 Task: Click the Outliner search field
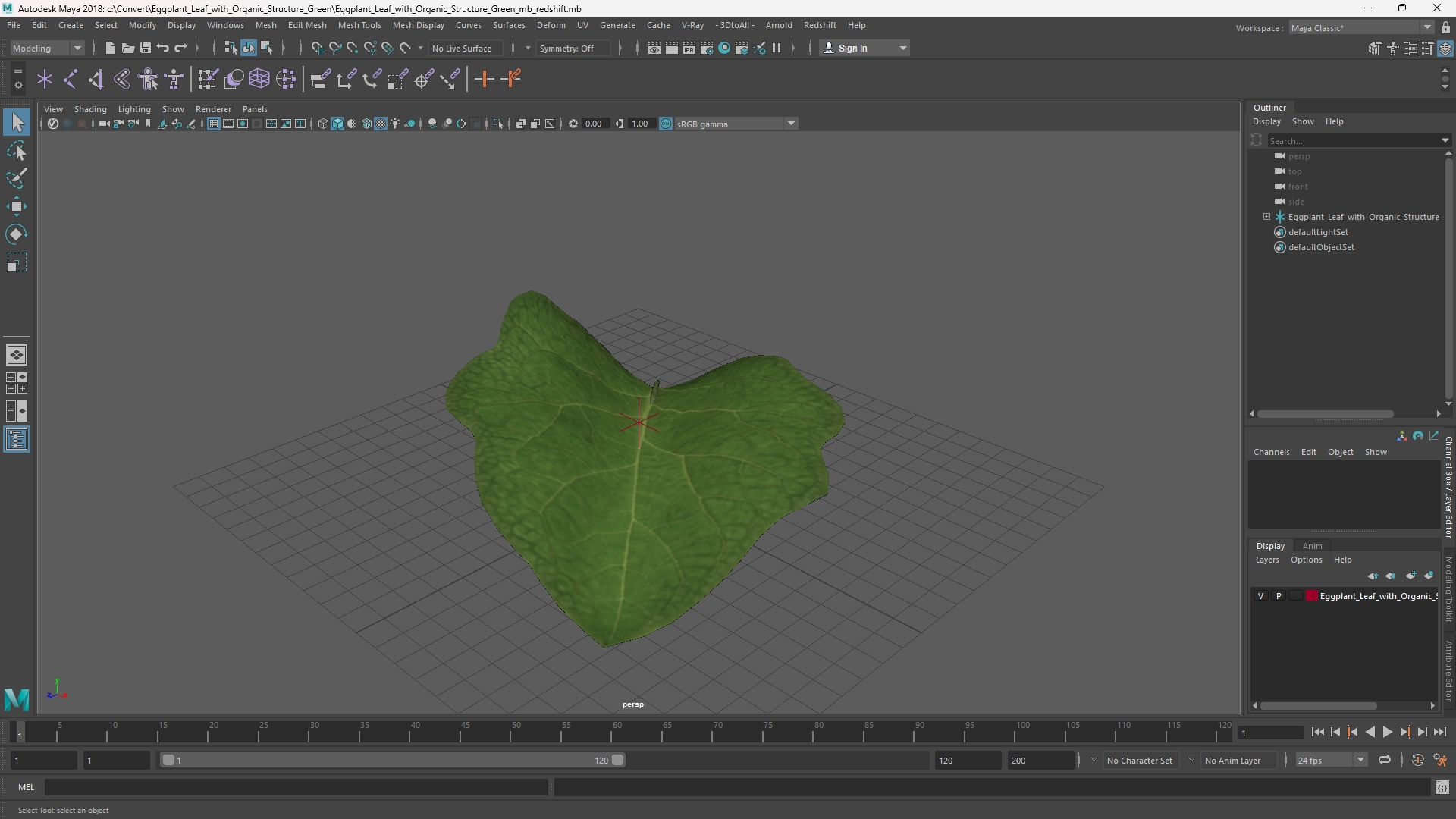tap(1354, 141)
